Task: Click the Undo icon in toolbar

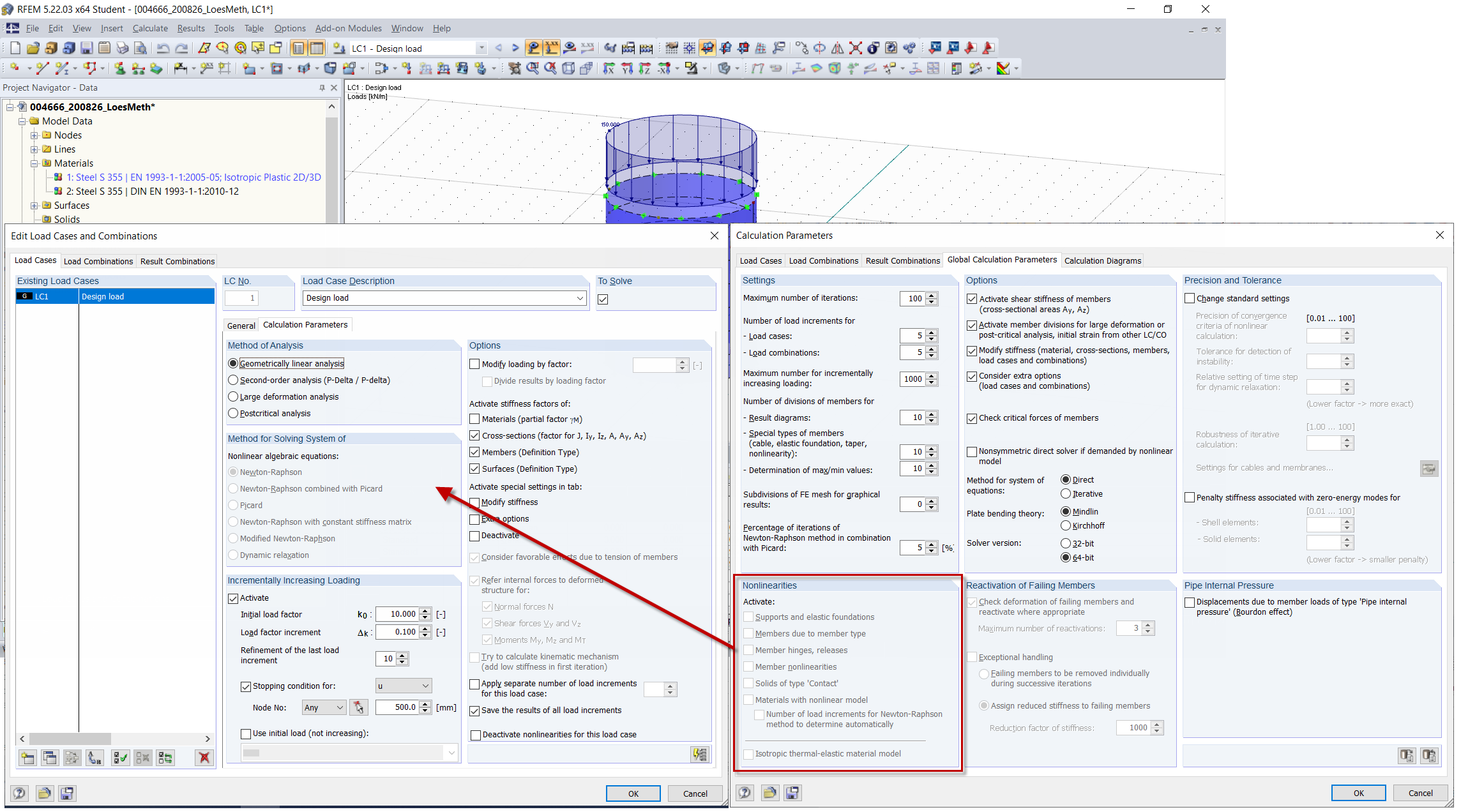Action: (x=163, y=49)
